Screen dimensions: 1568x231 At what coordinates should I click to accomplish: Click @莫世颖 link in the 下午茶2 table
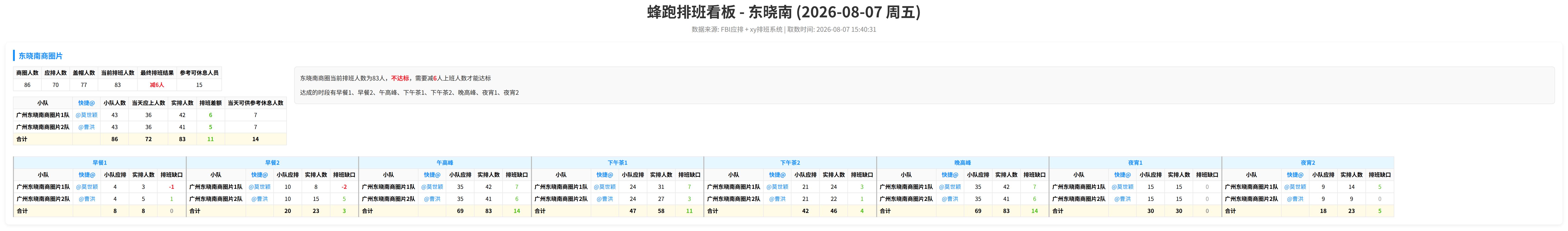tap(777, 187)
